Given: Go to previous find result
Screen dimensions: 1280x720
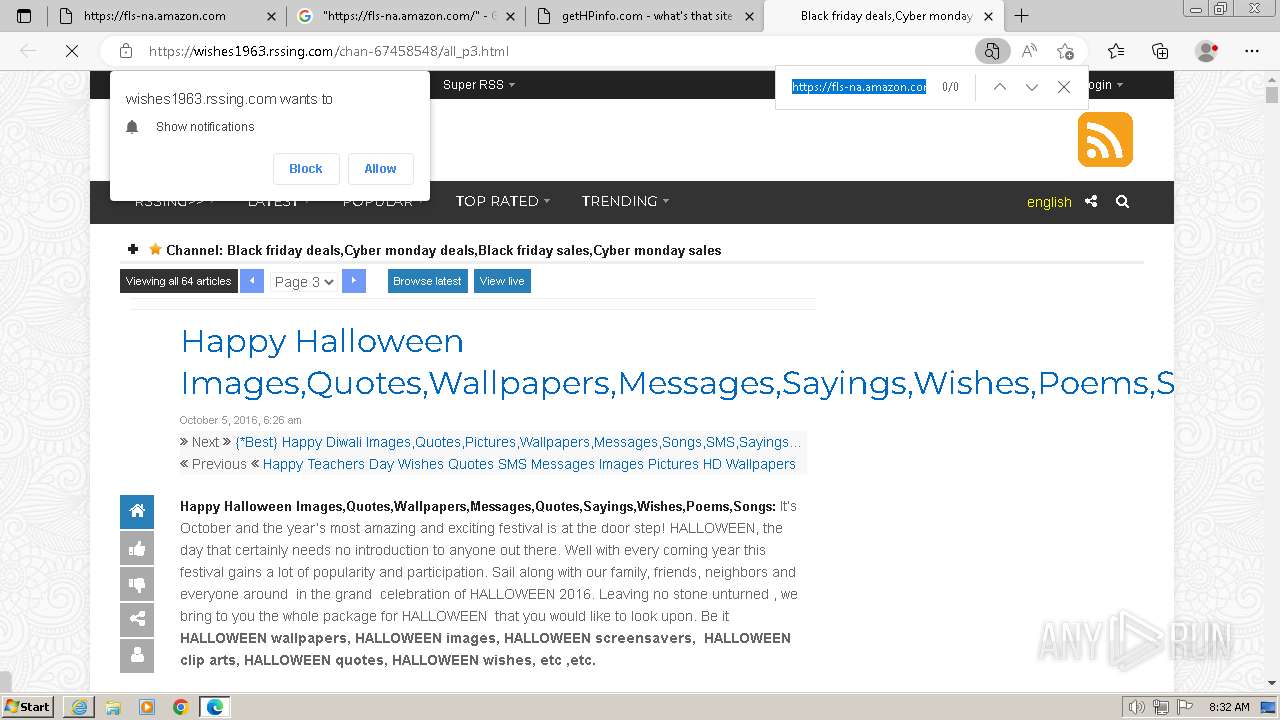Looking at the screenshot, I should tap(999, 87).
